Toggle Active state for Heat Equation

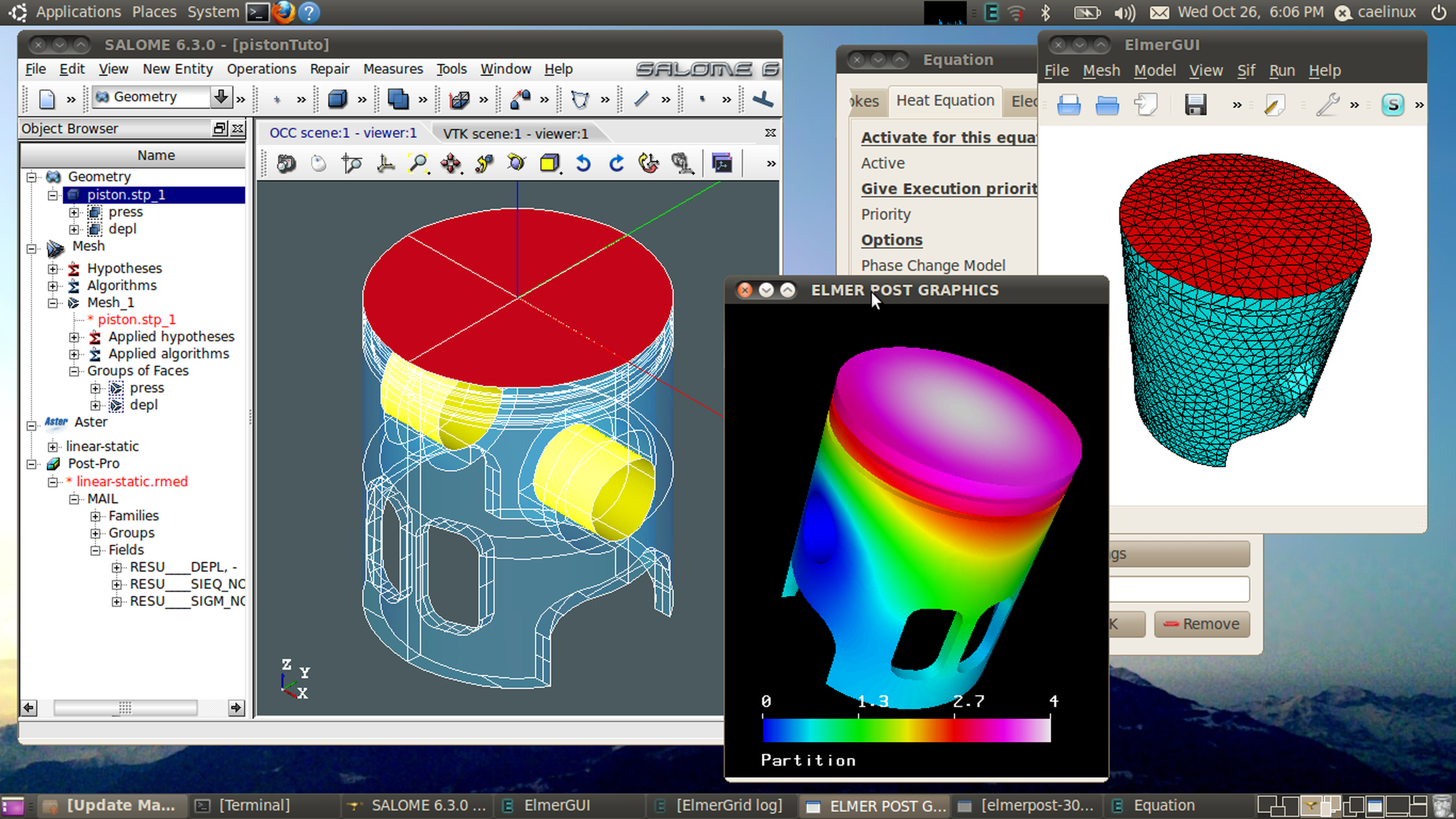883,163
